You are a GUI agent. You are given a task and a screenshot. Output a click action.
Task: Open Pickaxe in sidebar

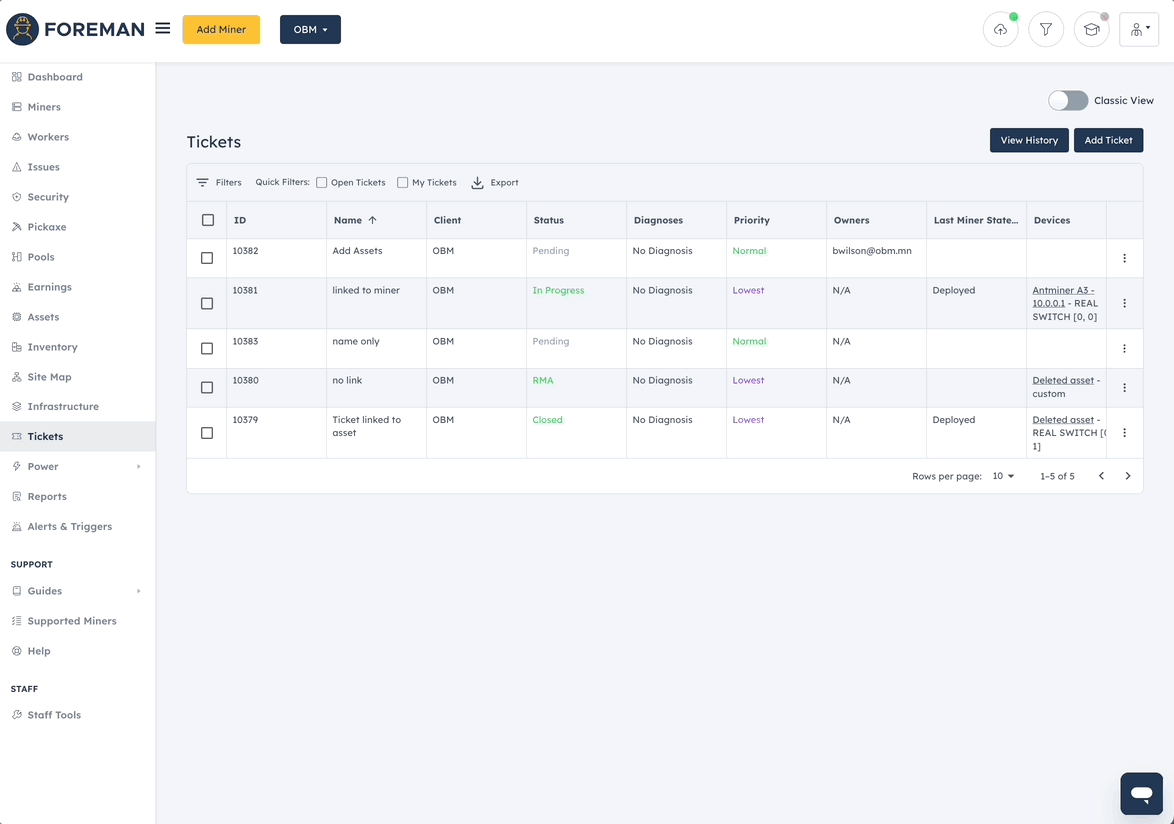tap(77, 227)
